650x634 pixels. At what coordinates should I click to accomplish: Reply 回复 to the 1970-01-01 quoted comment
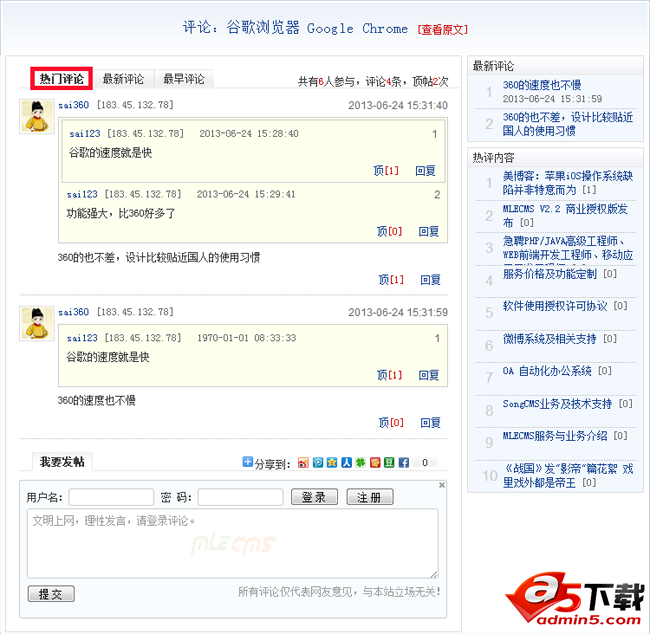429,375
